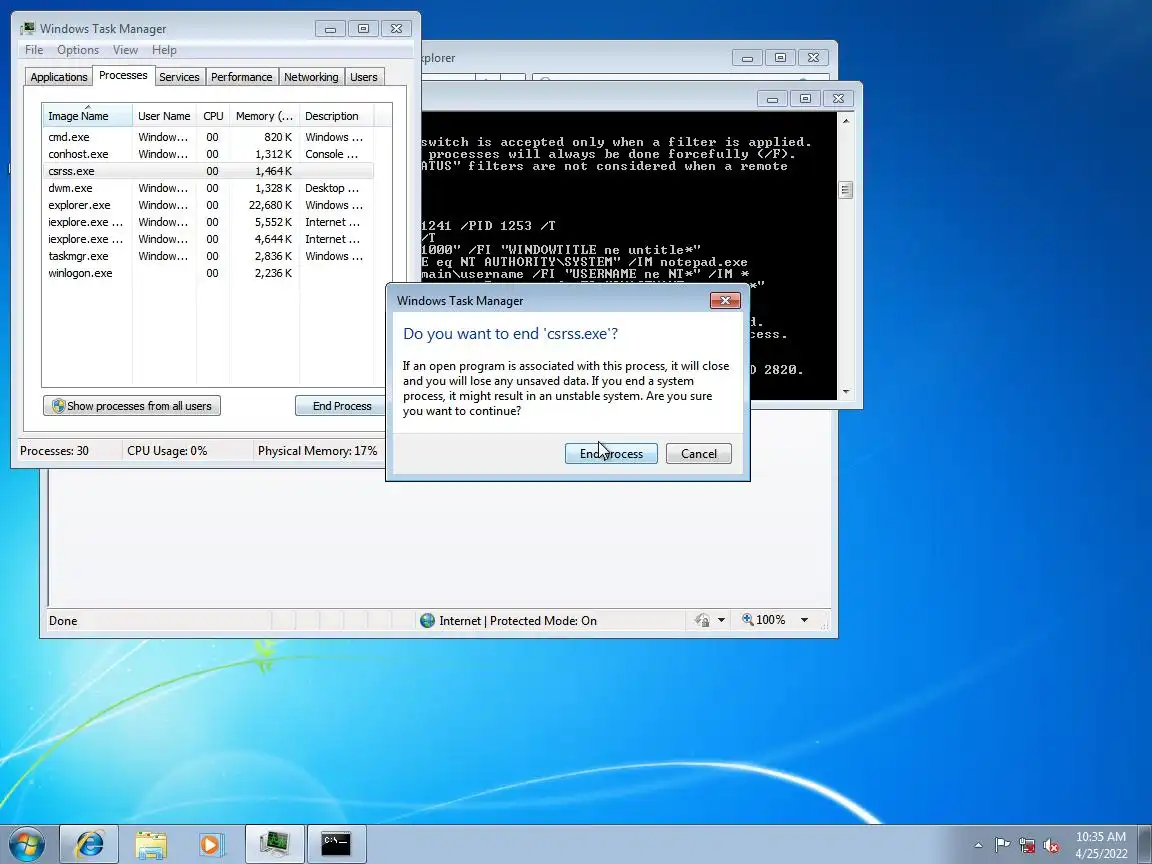Click the End Process button in Task Manager
This screenshot has height=864, width=1152.
coord(342,406)
